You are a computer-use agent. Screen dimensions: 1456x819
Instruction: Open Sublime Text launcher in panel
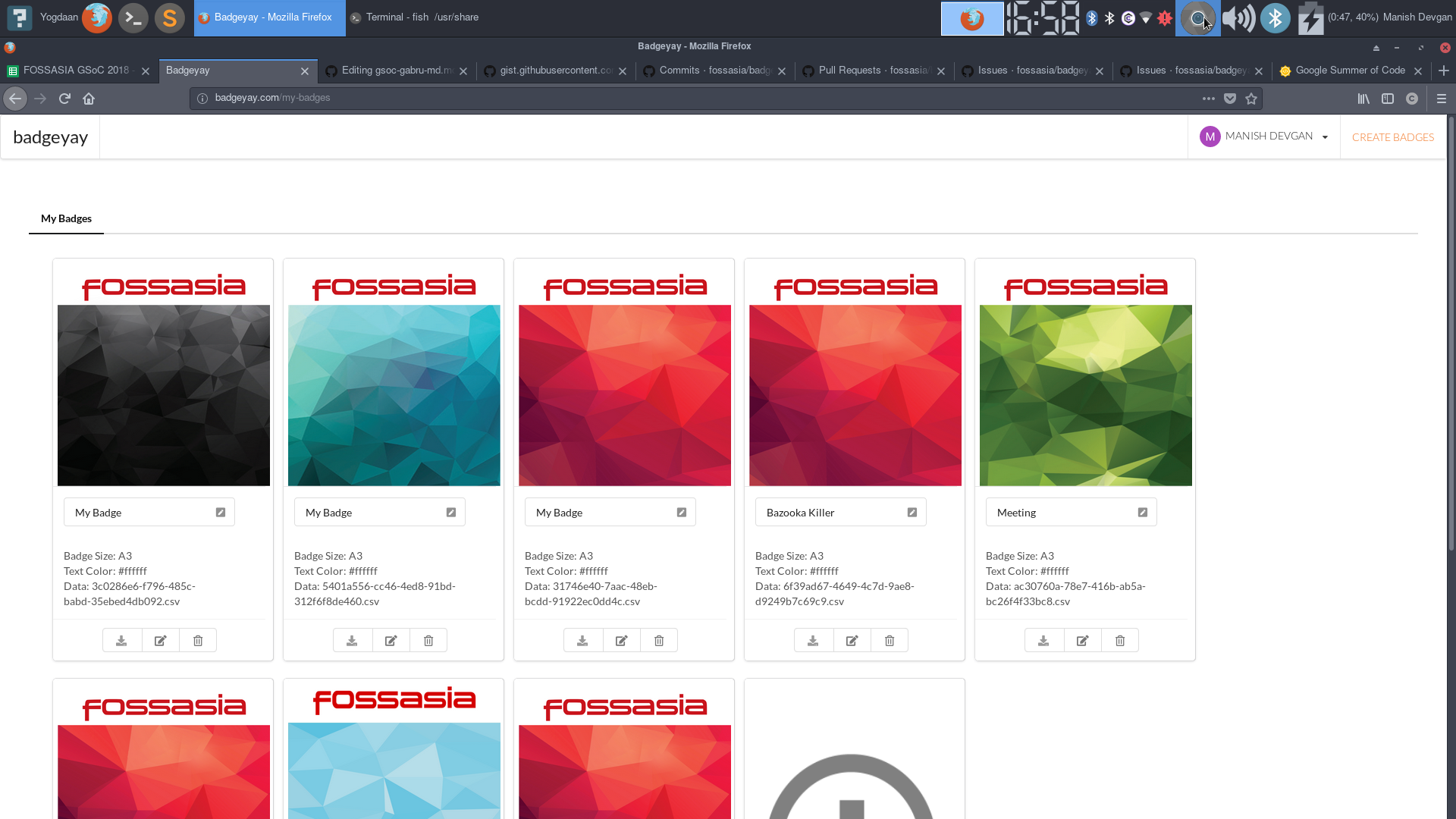pyautogui.click(x=170, y=17)
